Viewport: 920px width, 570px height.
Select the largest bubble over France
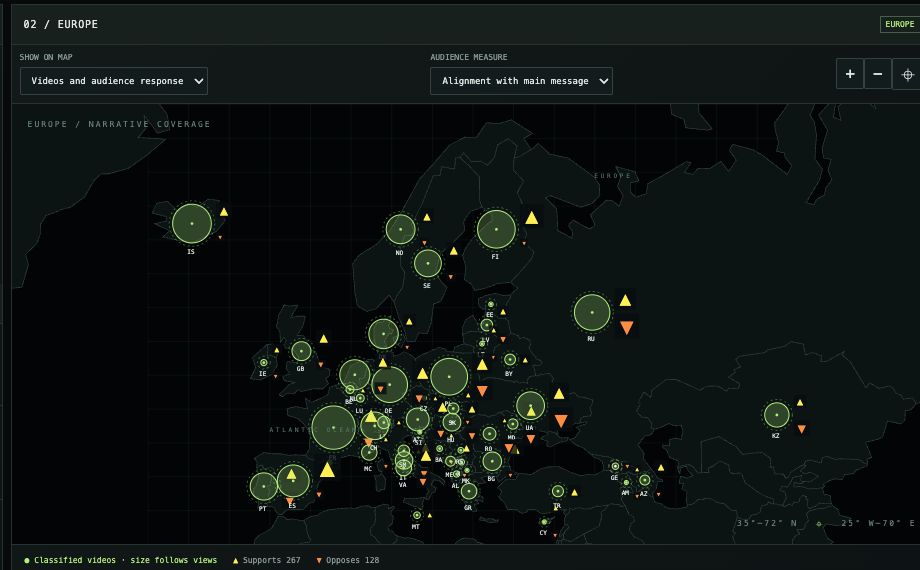pyautogui.click(x=333, y=428)
